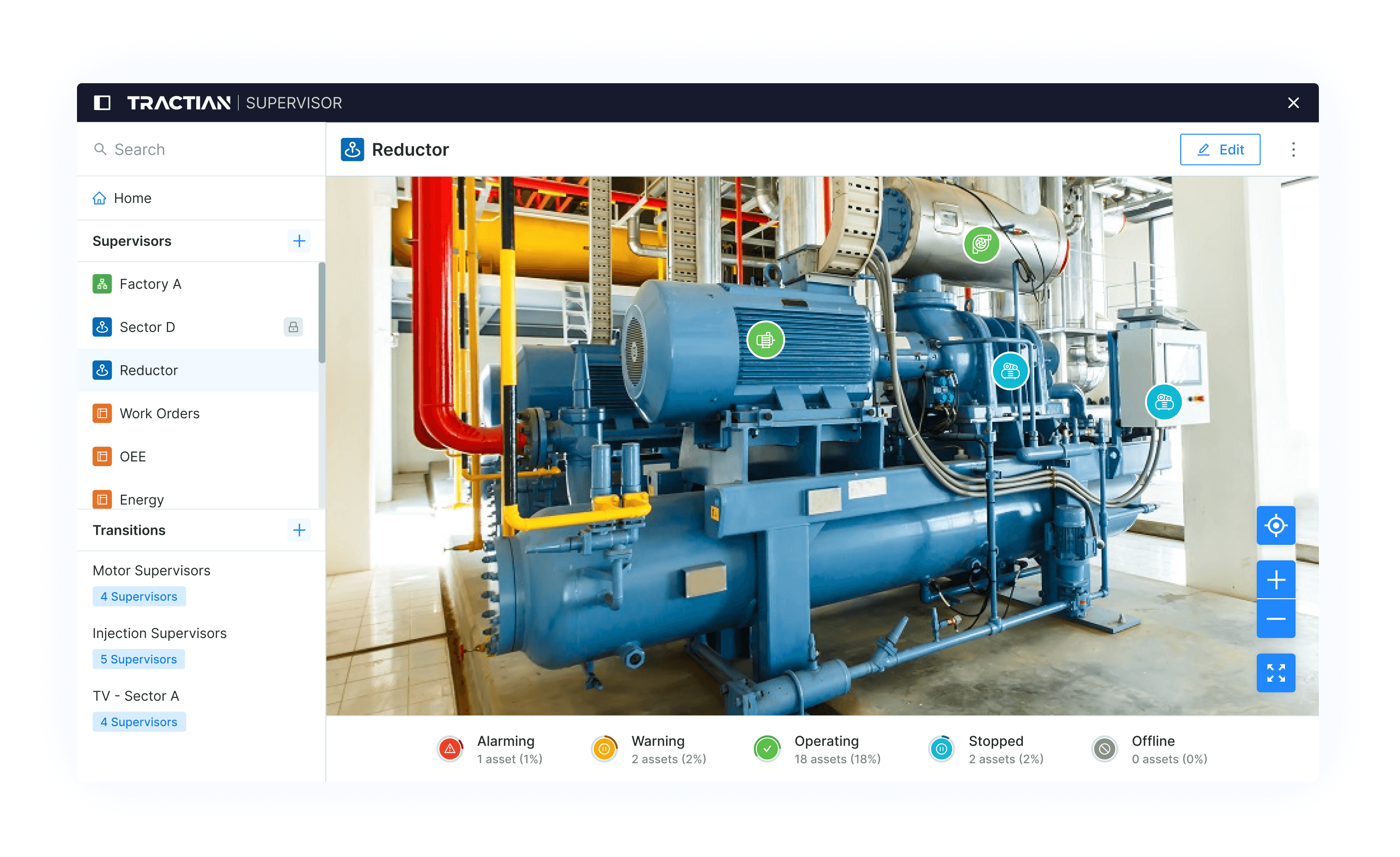Go to Home in sidebar
This screenshot has height=857, width=1400.
(132, 198)
